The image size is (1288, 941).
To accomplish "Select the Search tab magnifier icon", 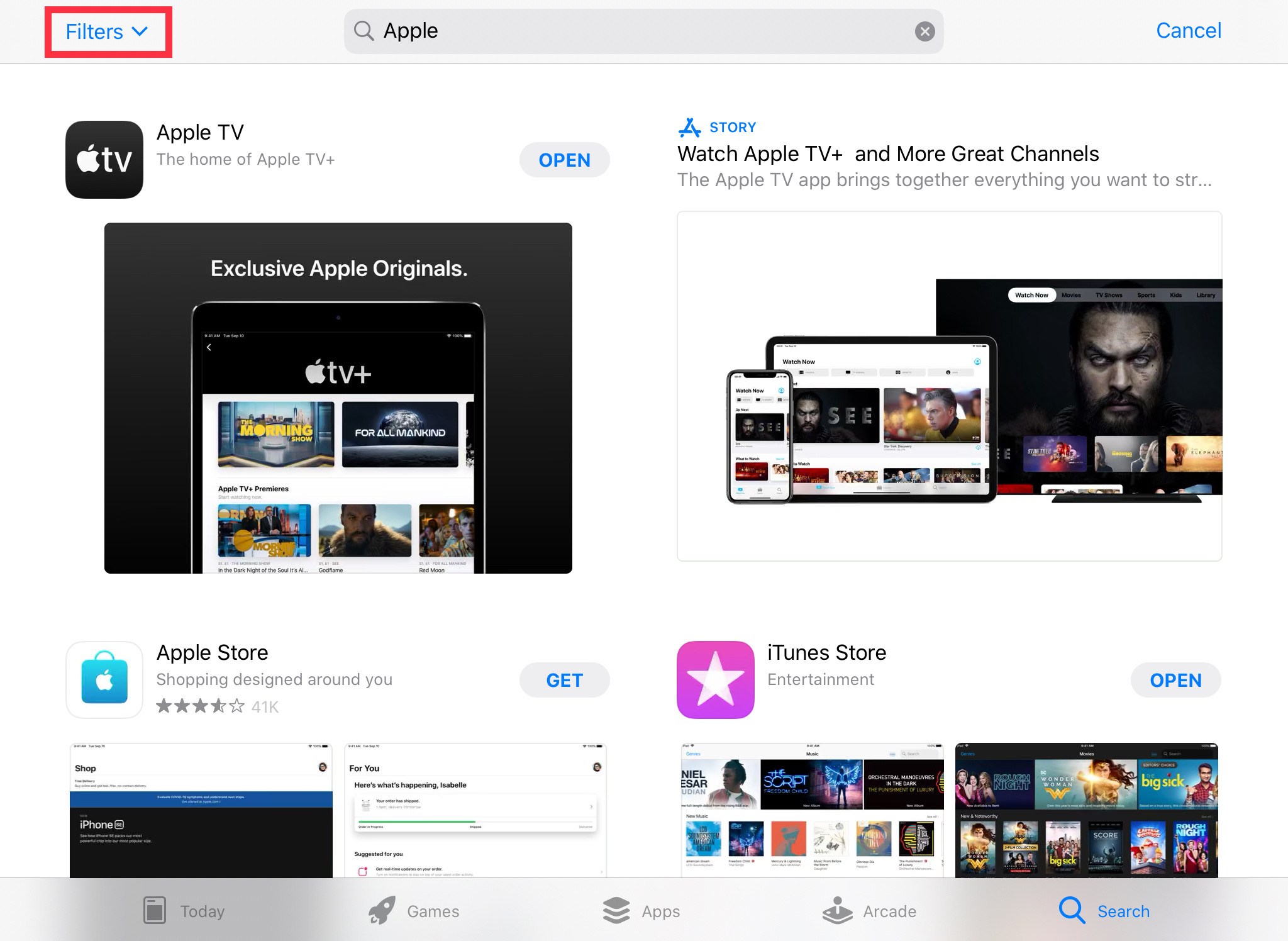I will [x=1071, y=910].
